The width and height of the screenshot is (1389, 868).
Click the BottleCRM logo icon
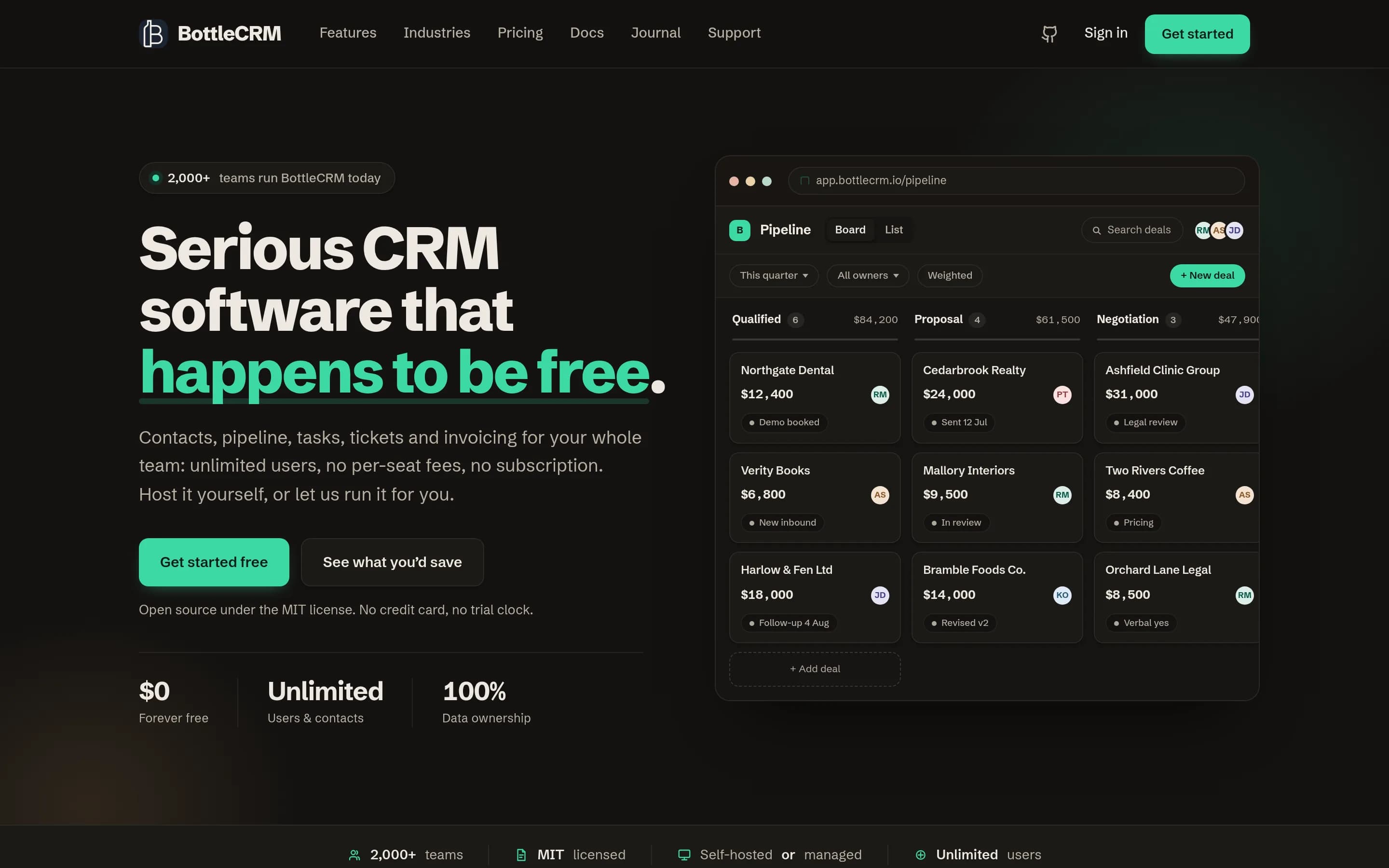[x=153, y=33]
